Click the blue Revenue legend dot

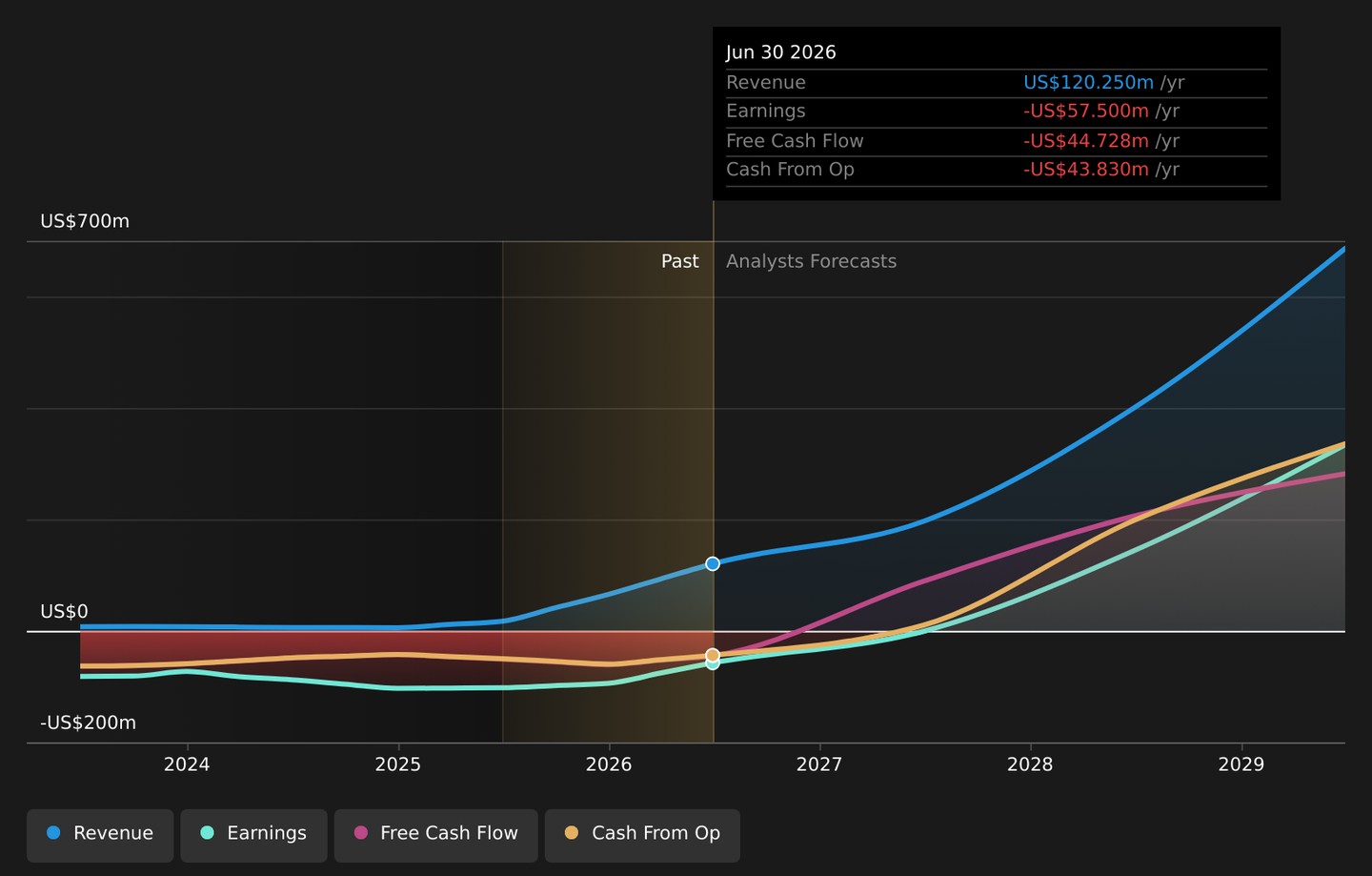click(53, 833)
